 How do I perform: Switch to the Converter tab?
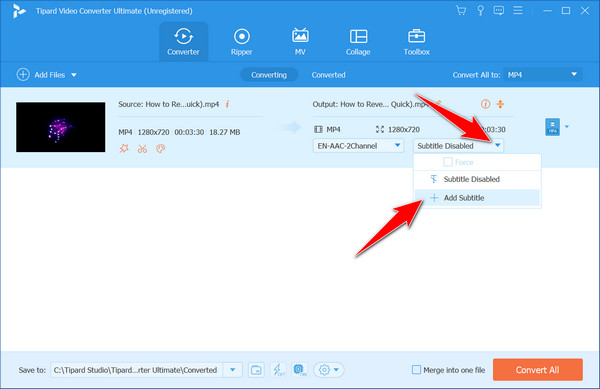point(183,42)
